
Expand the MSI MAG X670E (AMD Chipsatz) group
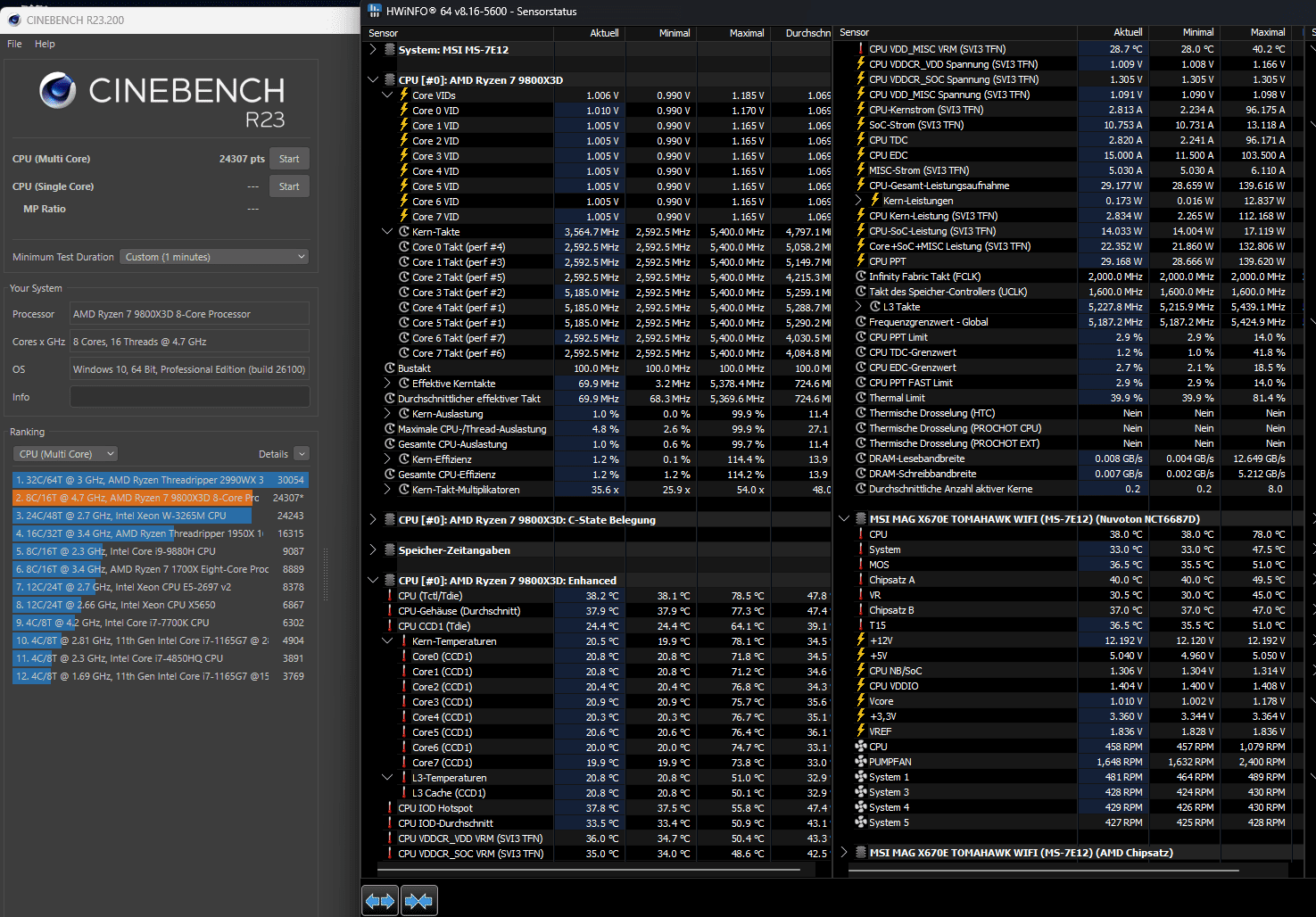coord(844,852)
